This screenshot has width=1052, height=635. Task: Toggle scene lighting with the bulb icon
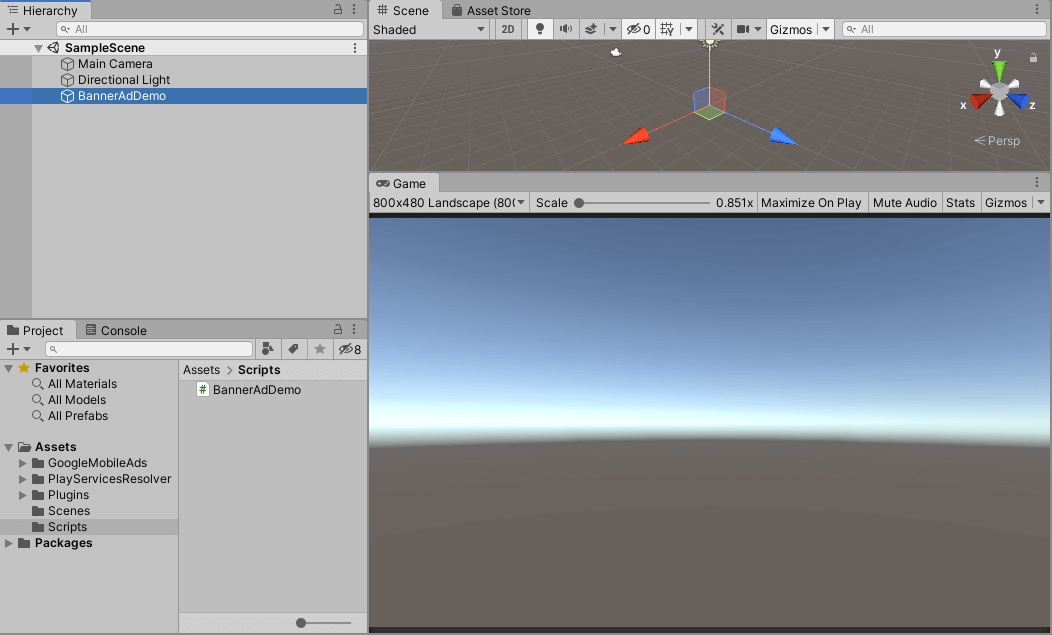click(539, 29)
